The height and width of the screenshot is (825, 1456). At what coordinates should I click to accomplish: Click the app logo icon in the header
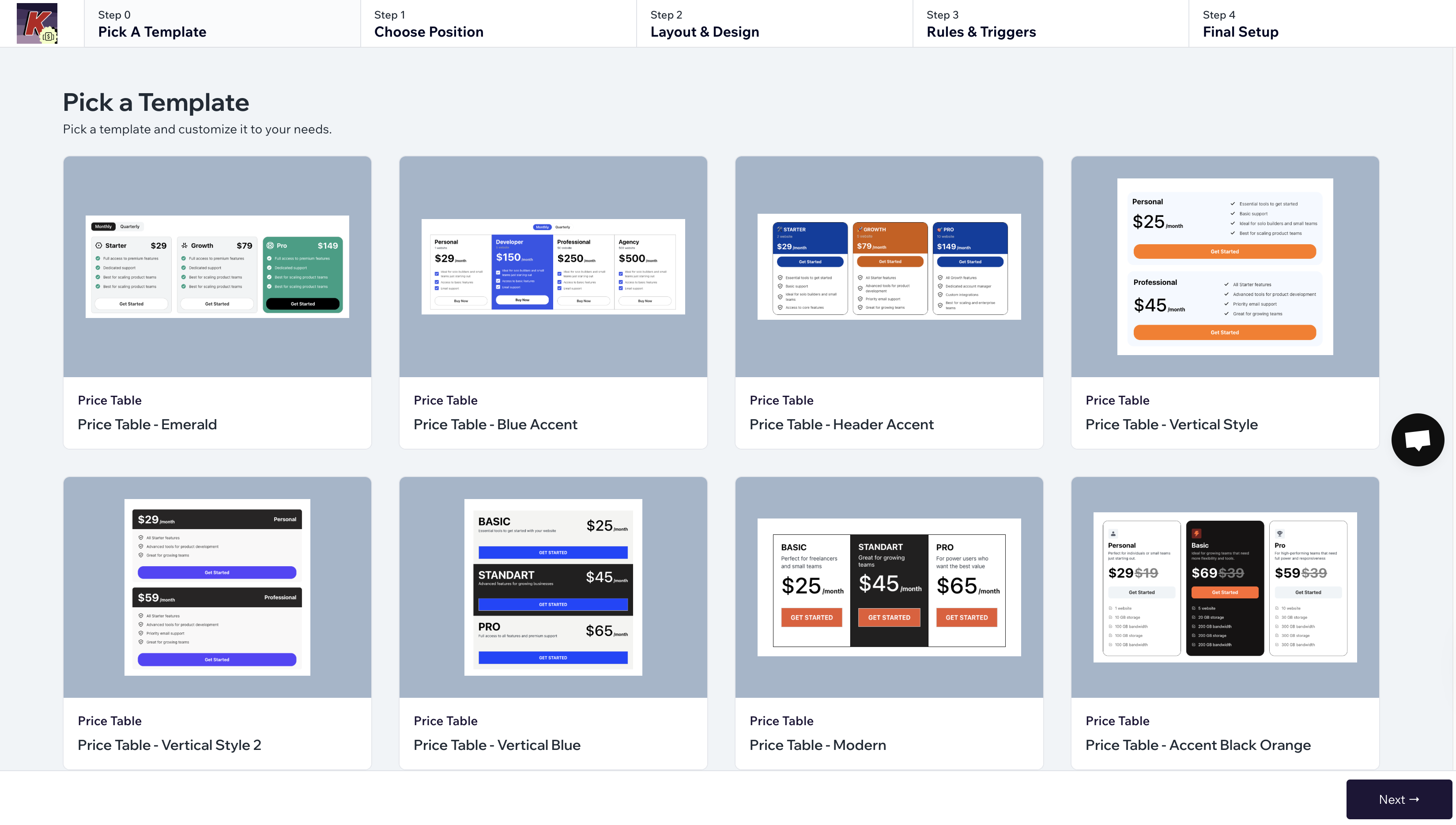tap(38, 23)
